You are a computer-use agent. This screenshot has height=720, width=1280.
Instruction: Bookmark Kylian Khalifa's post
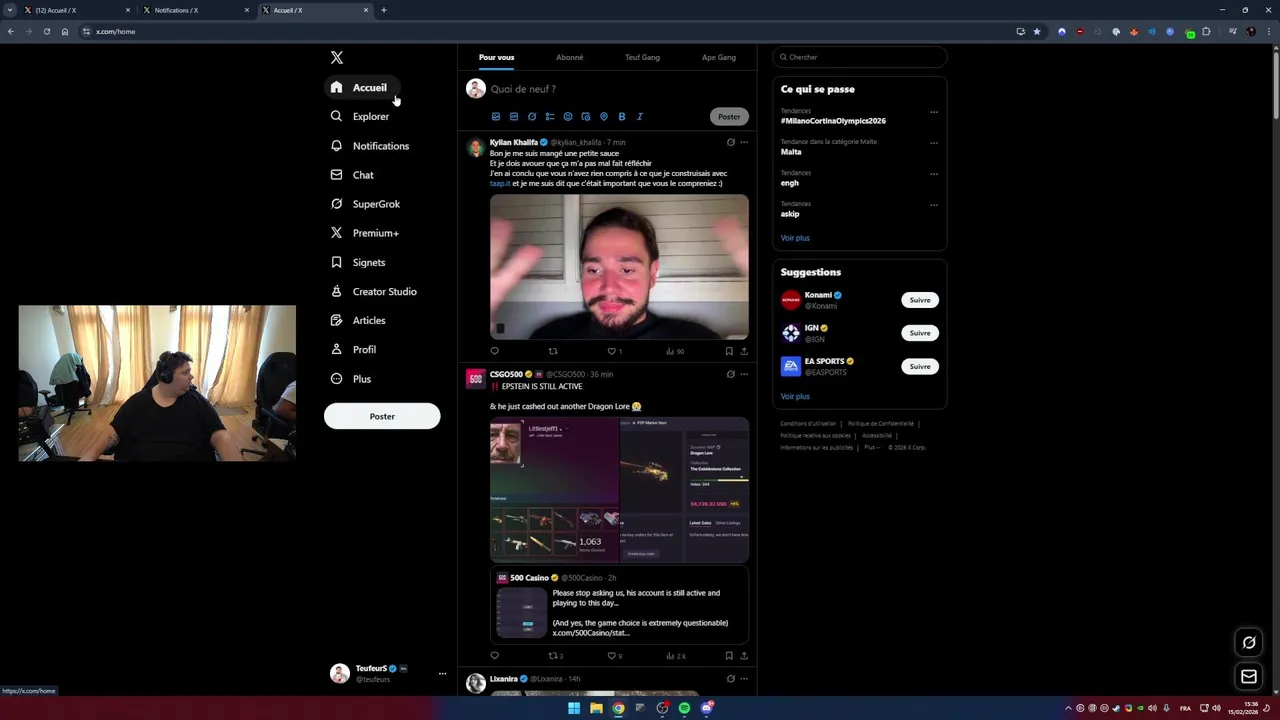pos(729,351)
